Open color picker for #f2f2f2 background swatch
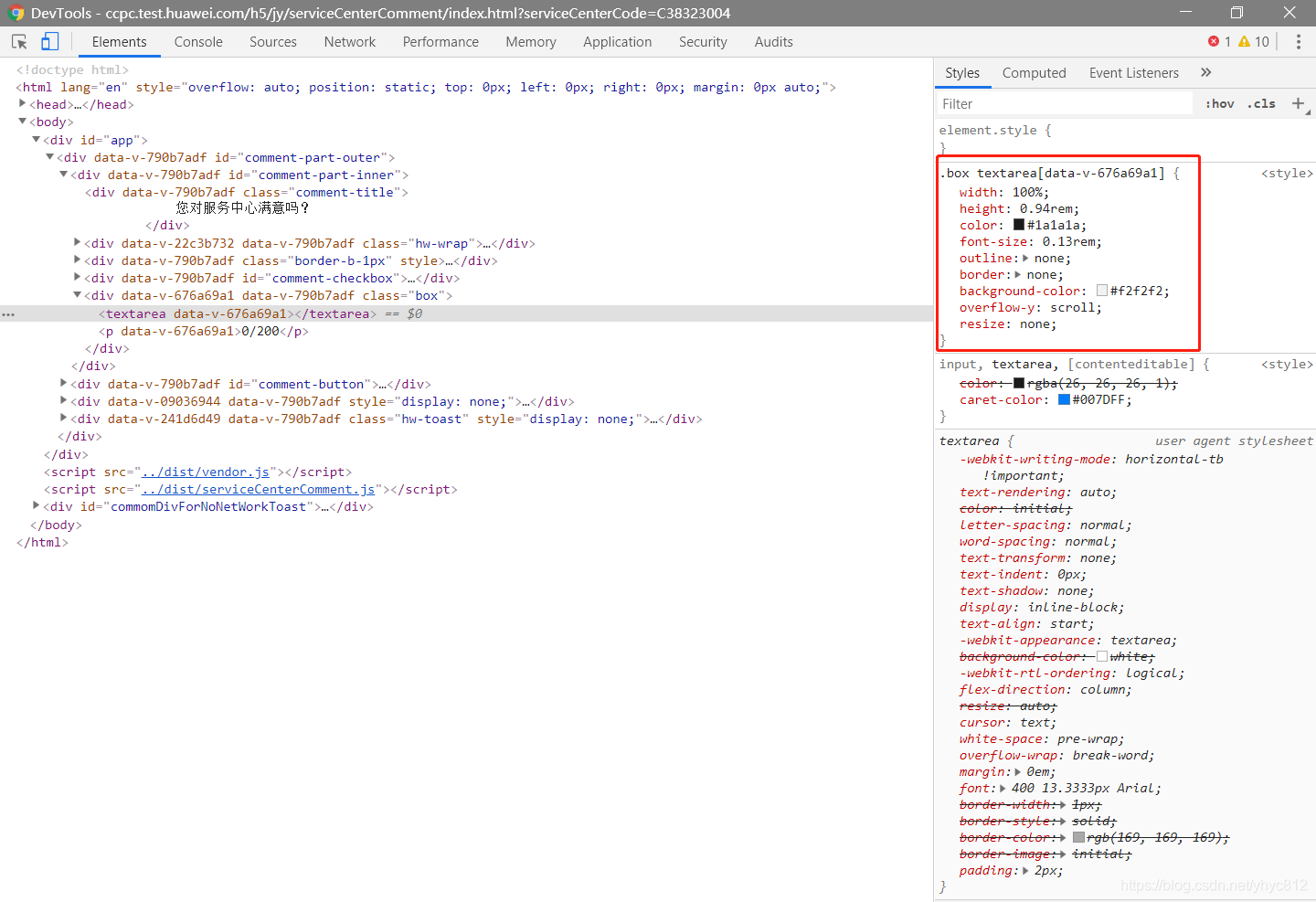The image size is (1316, 902). point(1102,291)
